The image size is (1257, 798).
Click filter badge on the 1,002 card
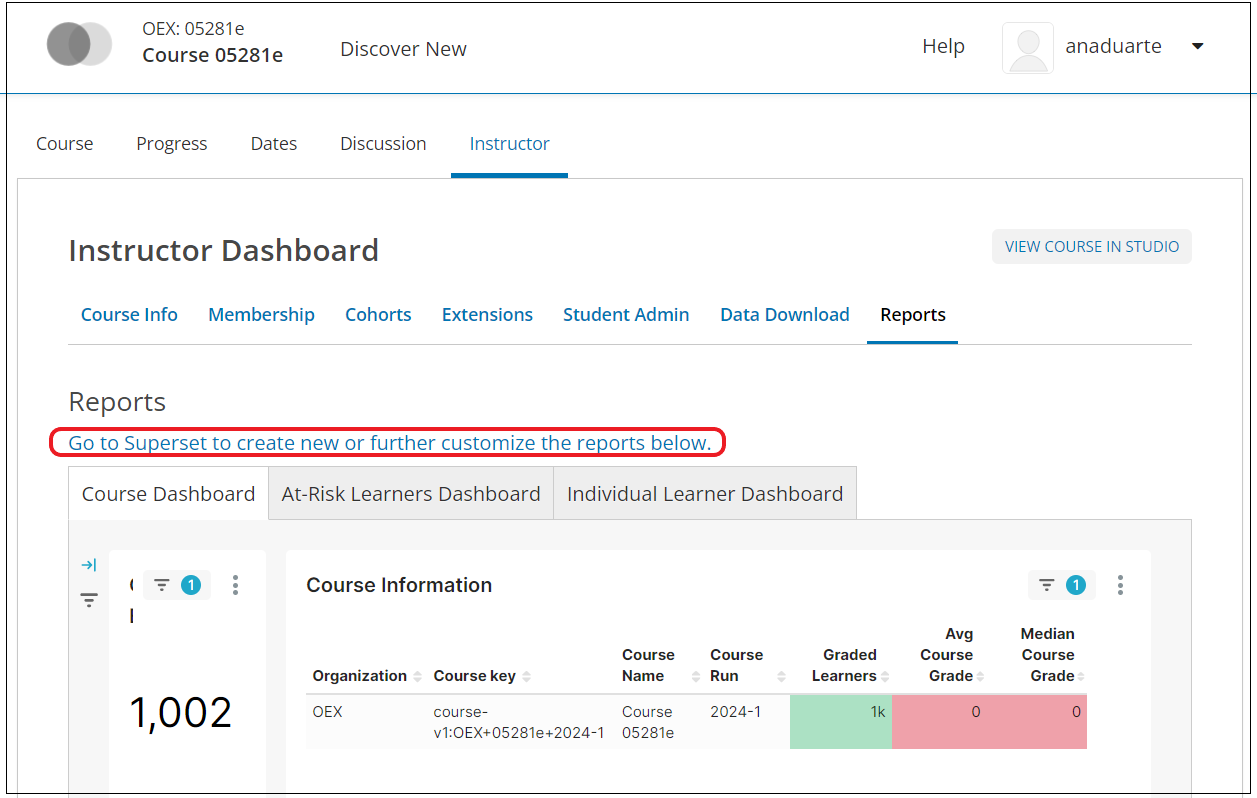click(177, 585)
